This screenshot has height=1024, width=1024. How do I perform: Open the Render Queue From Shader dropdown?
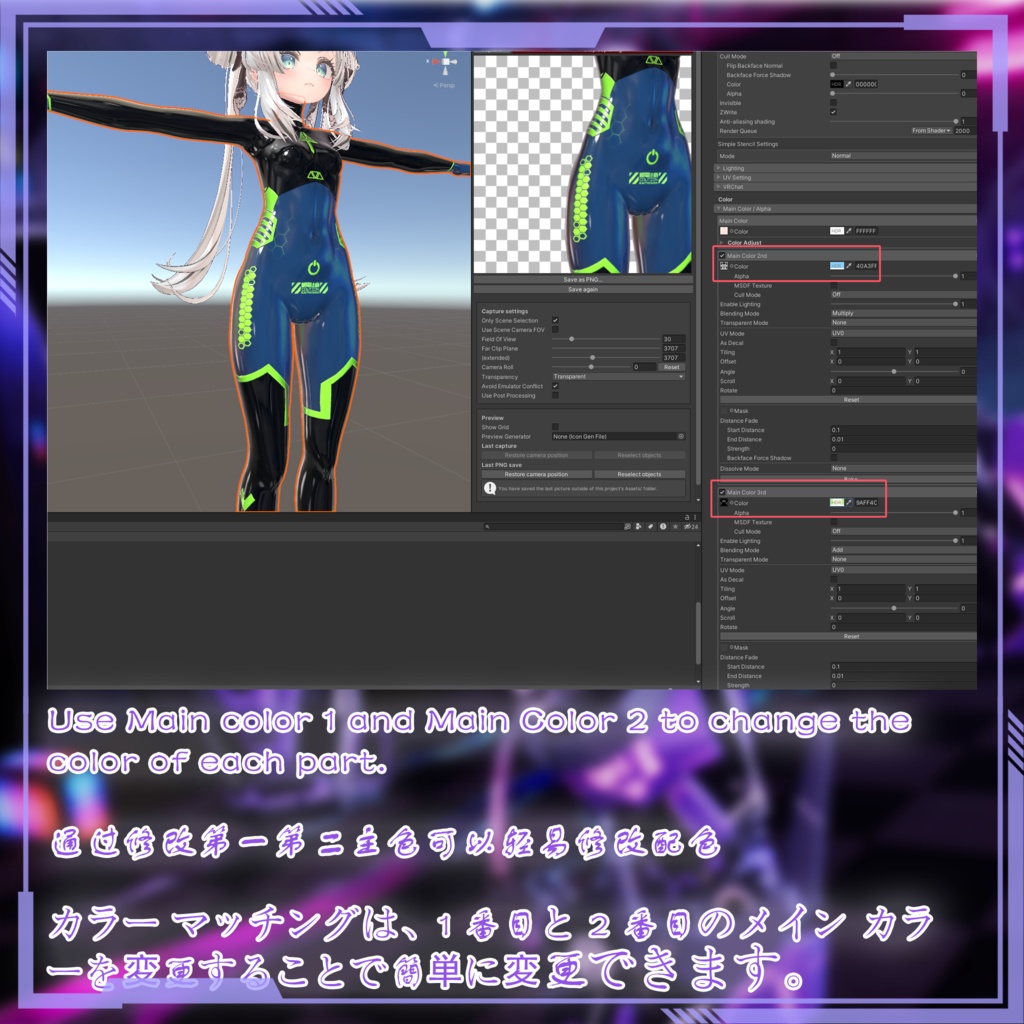pos(931,131)
